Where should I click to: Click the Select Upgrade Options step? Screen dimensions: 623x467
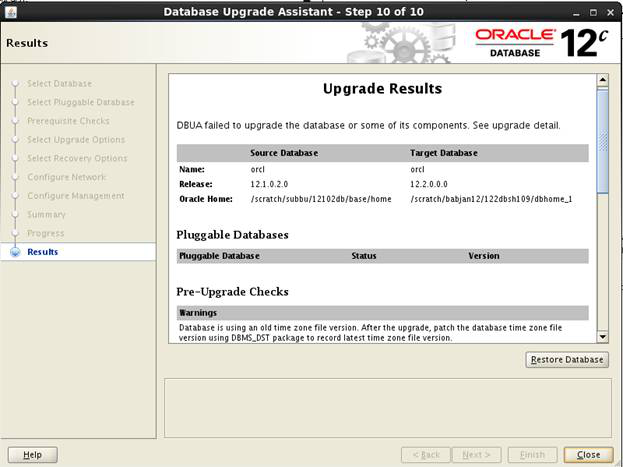(76, 140)
